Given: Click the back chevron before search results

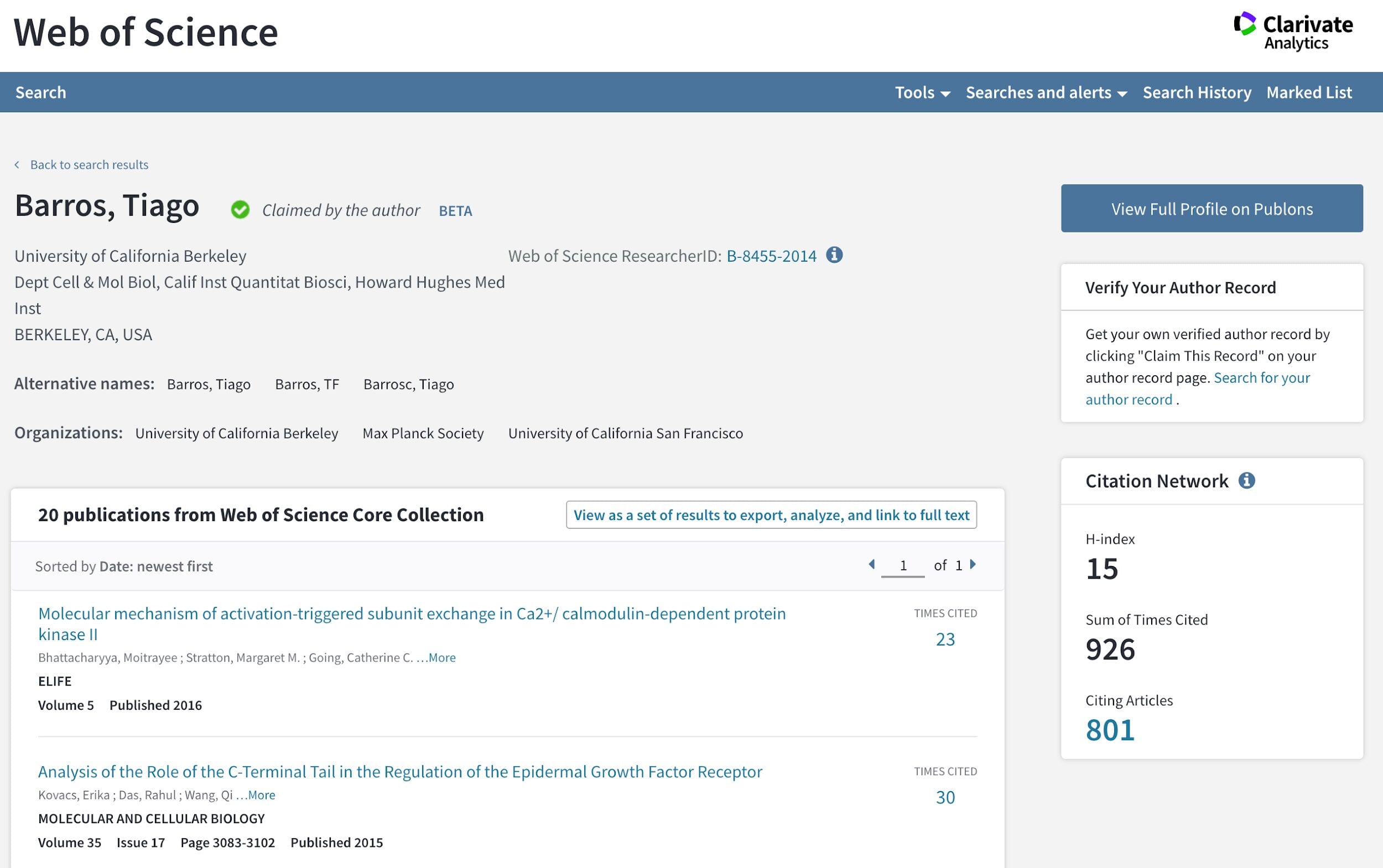Looking at the screenshot, I should [17, 165].
